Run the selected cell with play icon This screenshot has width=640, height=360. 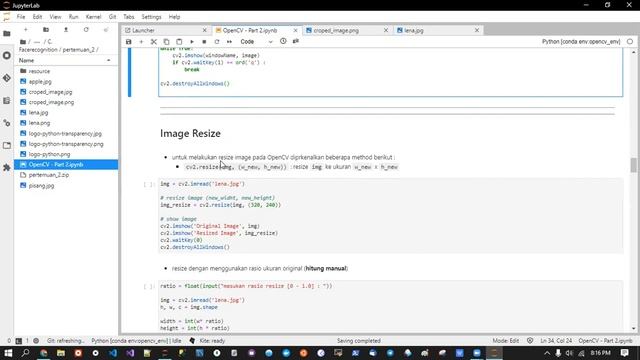(192, 42)
